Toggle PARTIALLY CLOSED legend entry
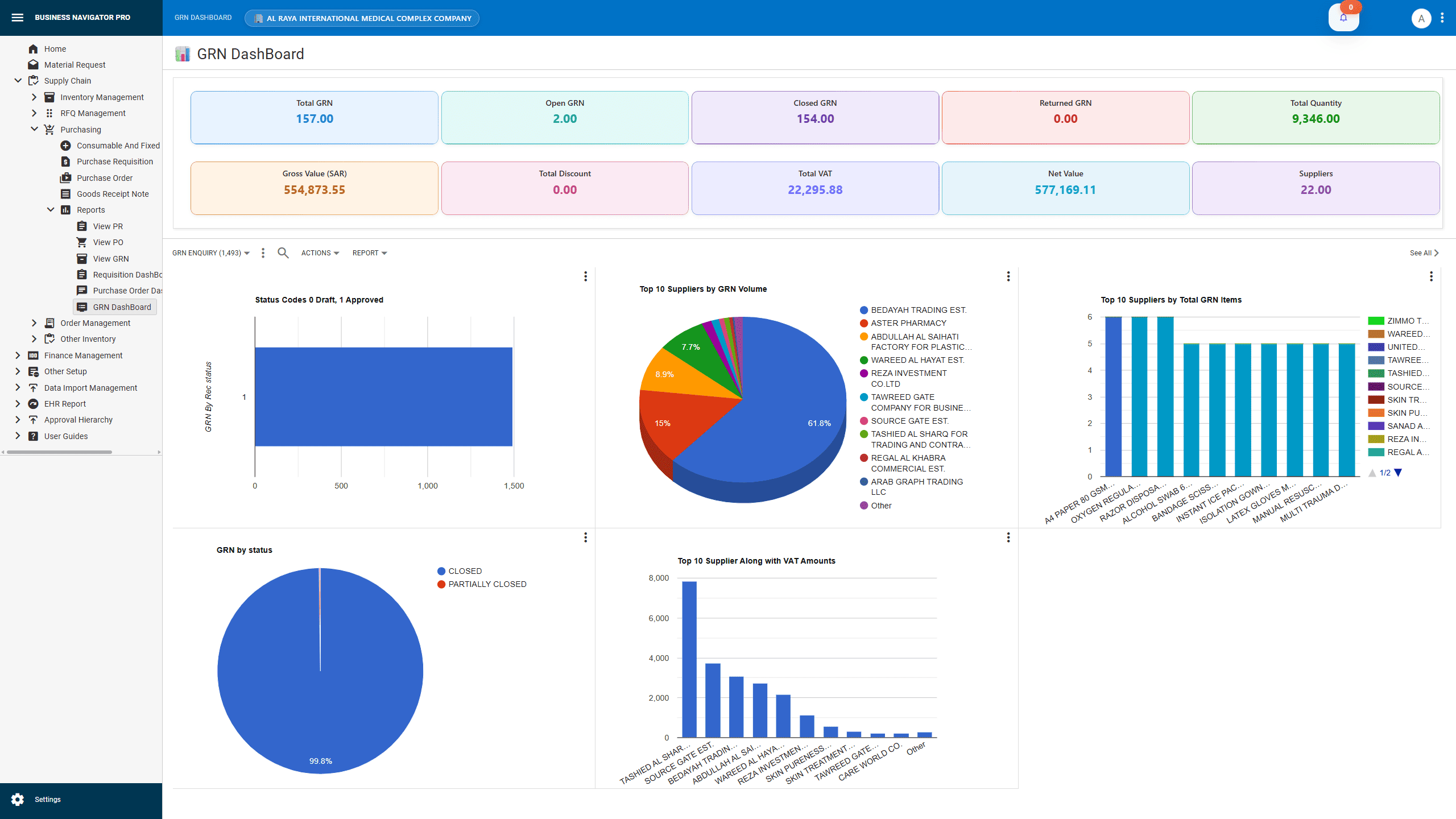 pos(487,584)
